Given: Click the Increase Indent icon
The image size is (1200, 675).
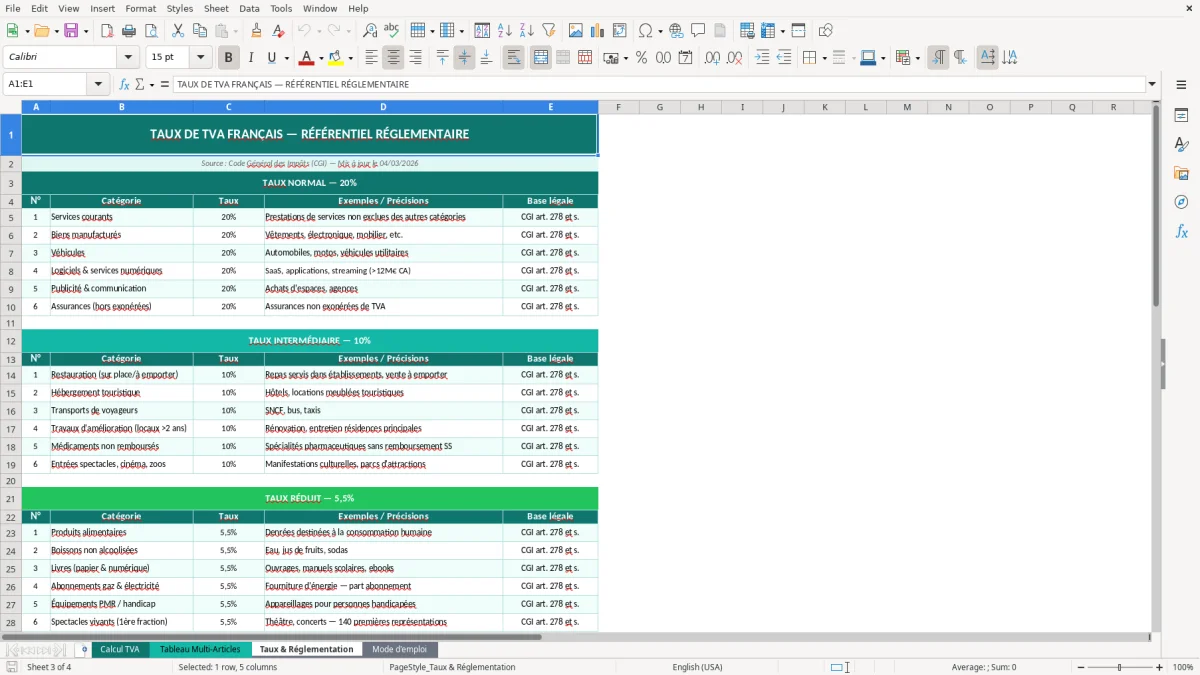Looking at the screenshot, I should pos(762,58).
